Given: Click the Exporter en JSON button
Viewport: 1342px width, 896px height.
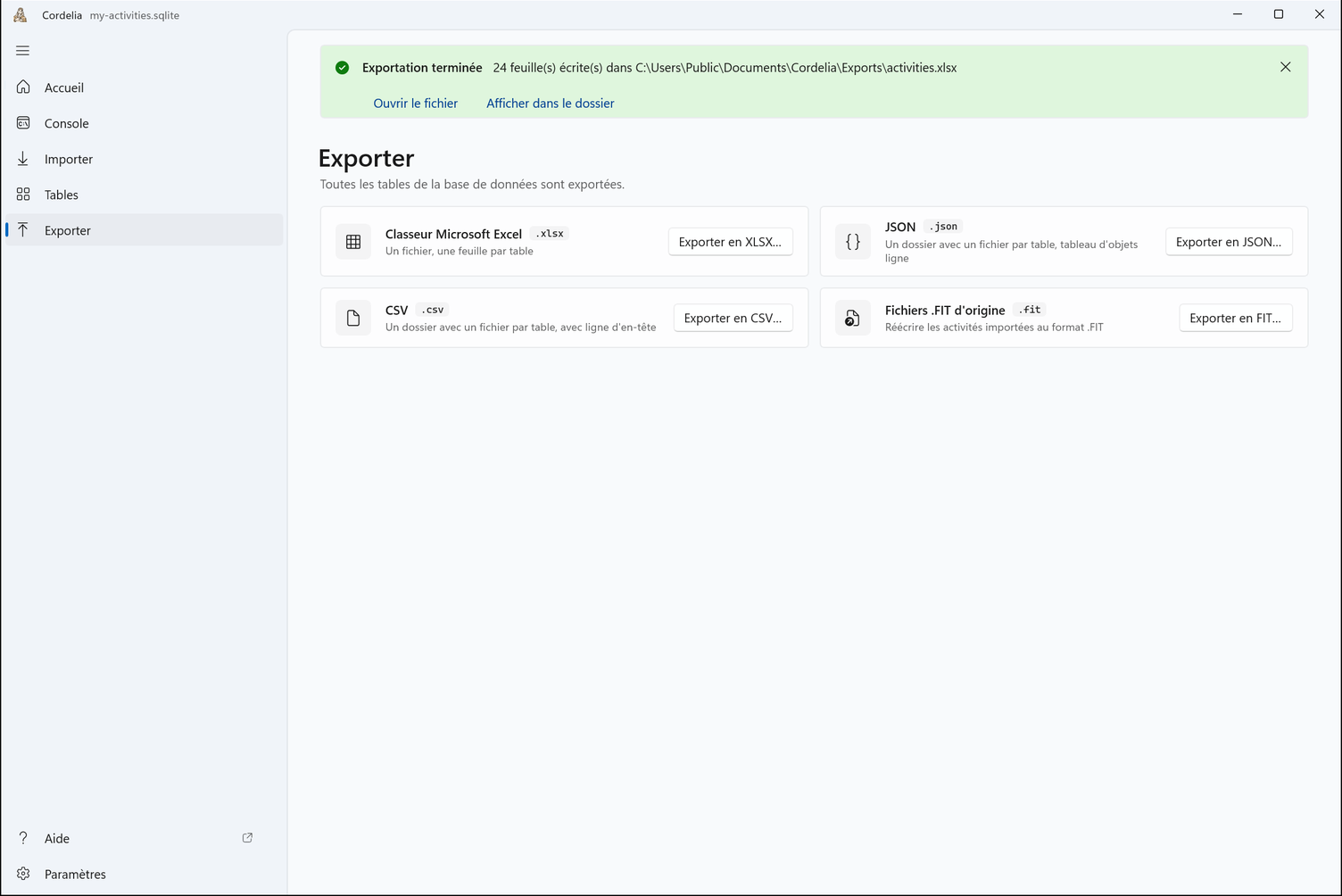Looking at the screenshot, I should 1229,242.
